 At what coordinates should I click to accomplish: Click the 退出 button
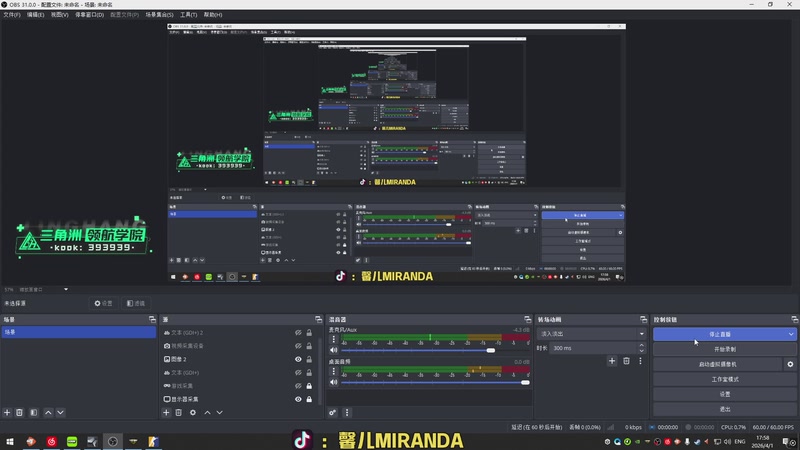724,409
